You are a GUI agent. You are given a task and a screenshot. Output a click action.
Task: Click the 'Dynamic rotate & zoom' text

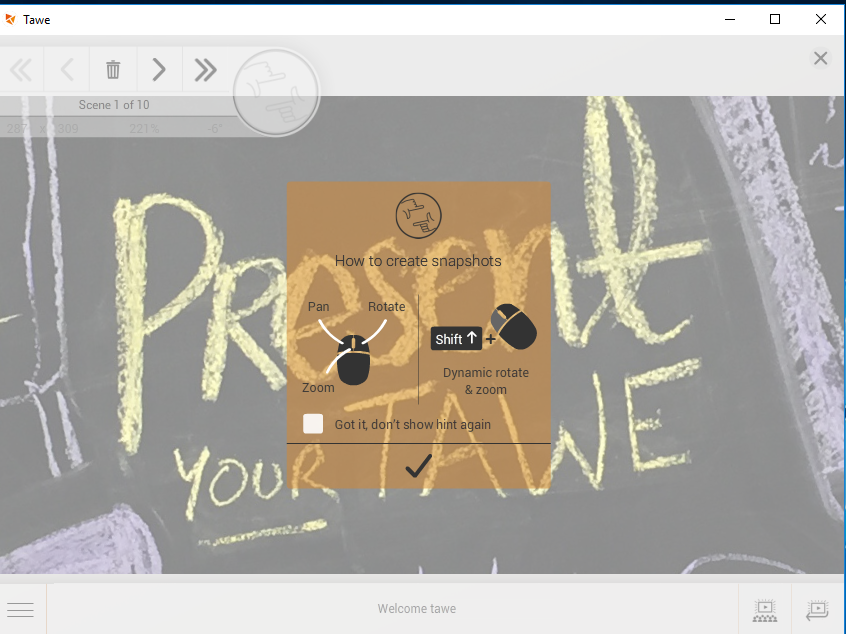(486, 381)
